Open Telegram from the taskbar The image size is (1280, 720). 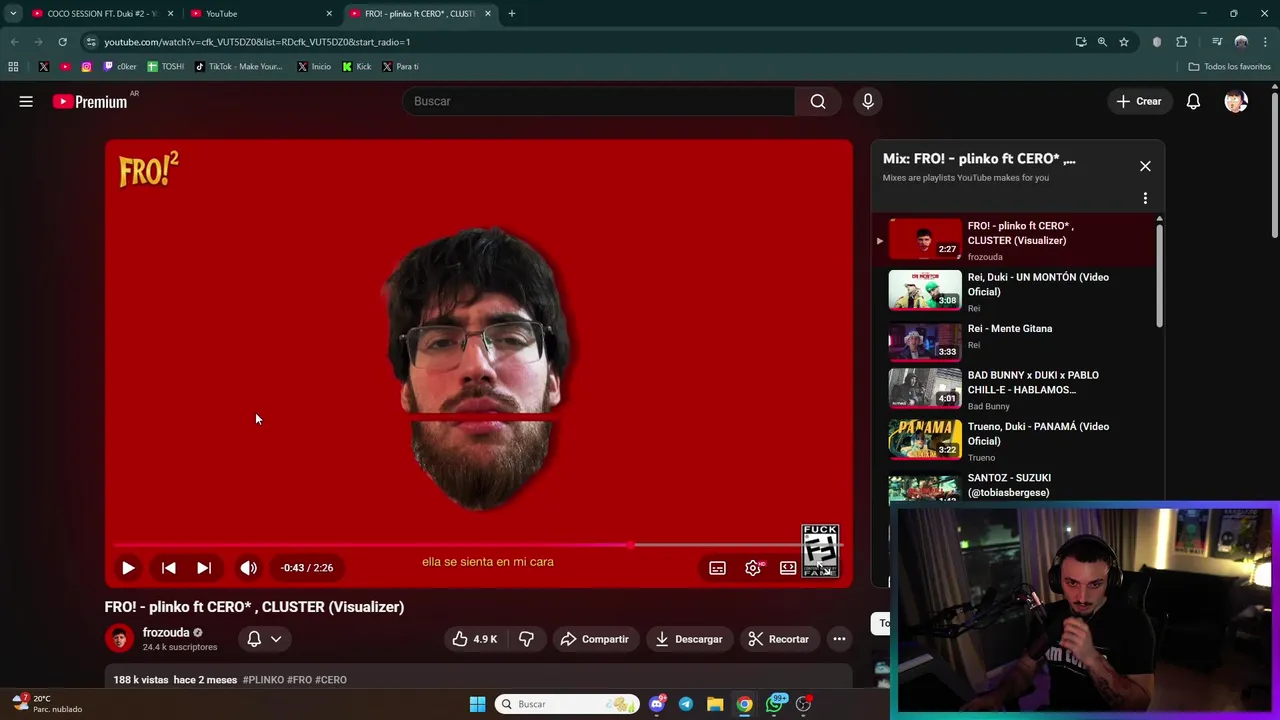pyautogui.click(x=686, y=704)
